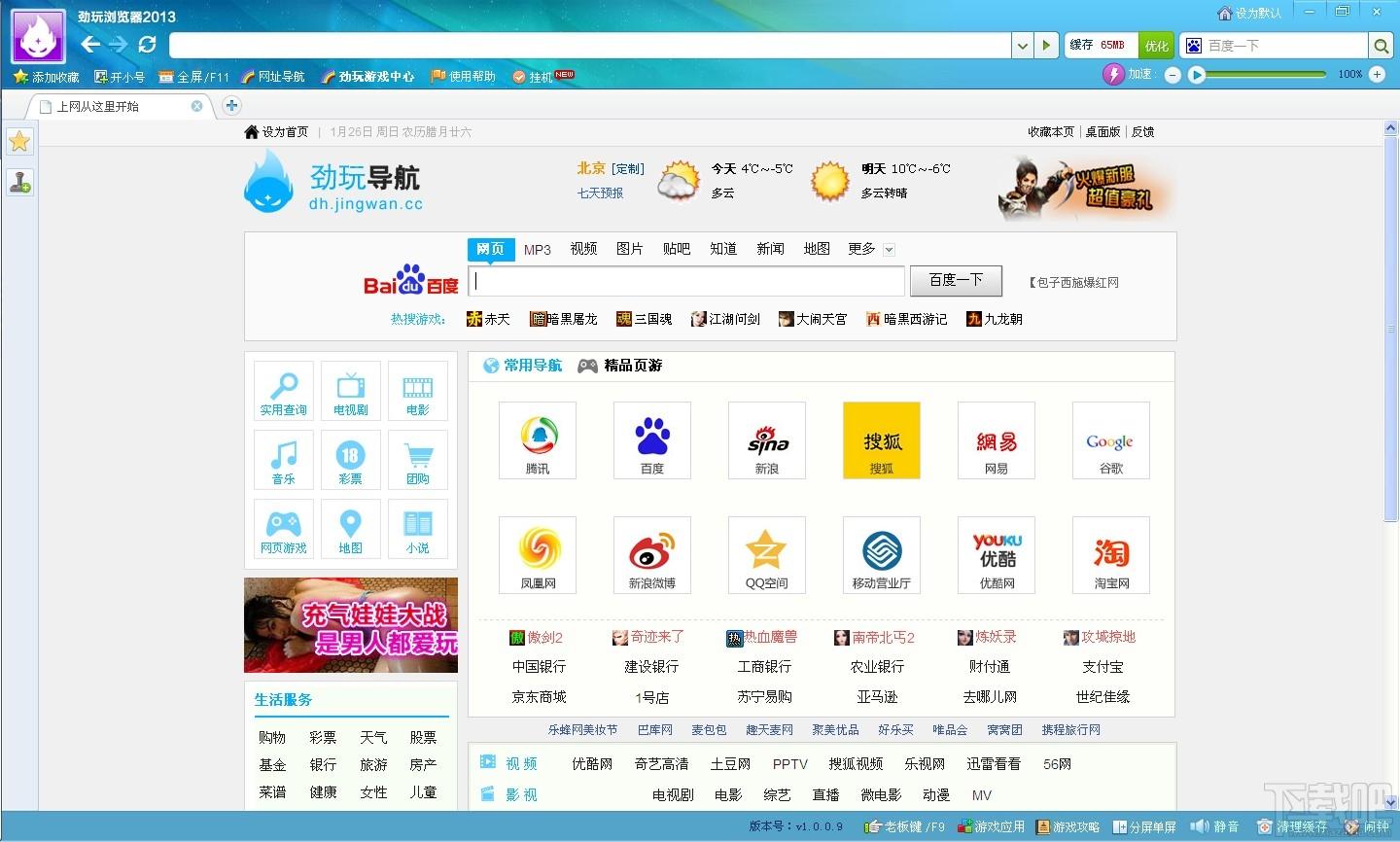The width and height of the screenshot is (1400, 842).
Task: Open 音乐 music note tile
Action: pyautogui.click(x=284, y=460)
